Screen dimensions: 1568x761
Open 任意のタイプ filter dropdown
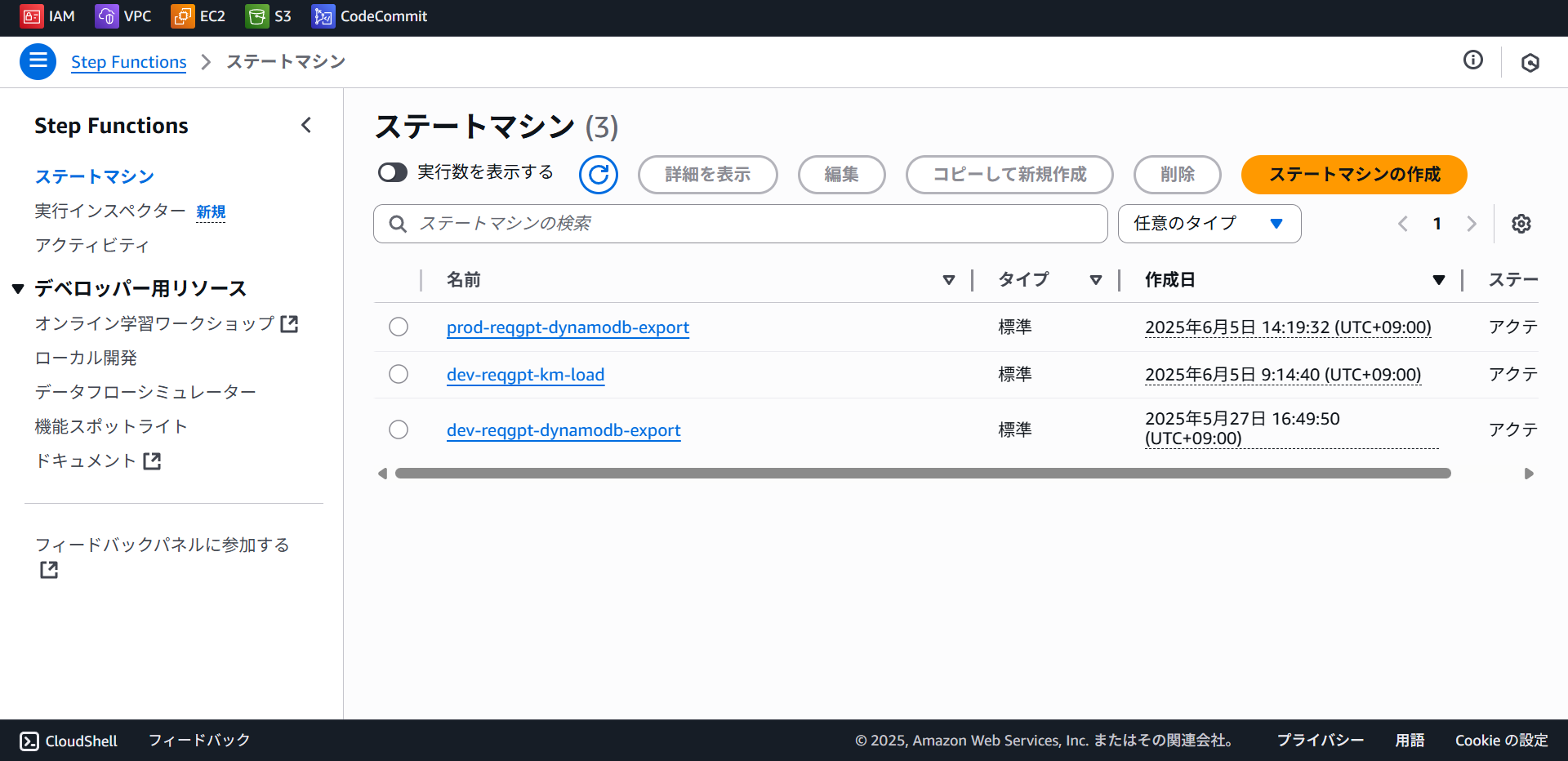(x=1209, y=224)
